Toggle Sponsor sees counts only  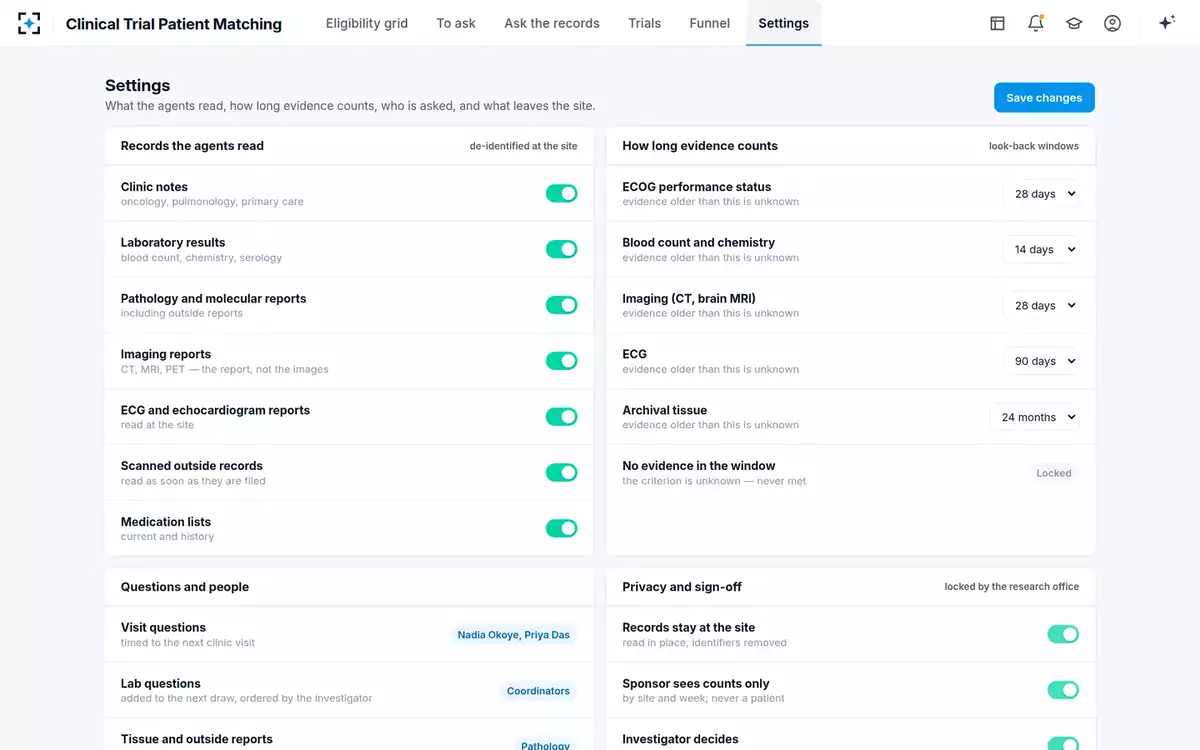(x=1063, y=690)
